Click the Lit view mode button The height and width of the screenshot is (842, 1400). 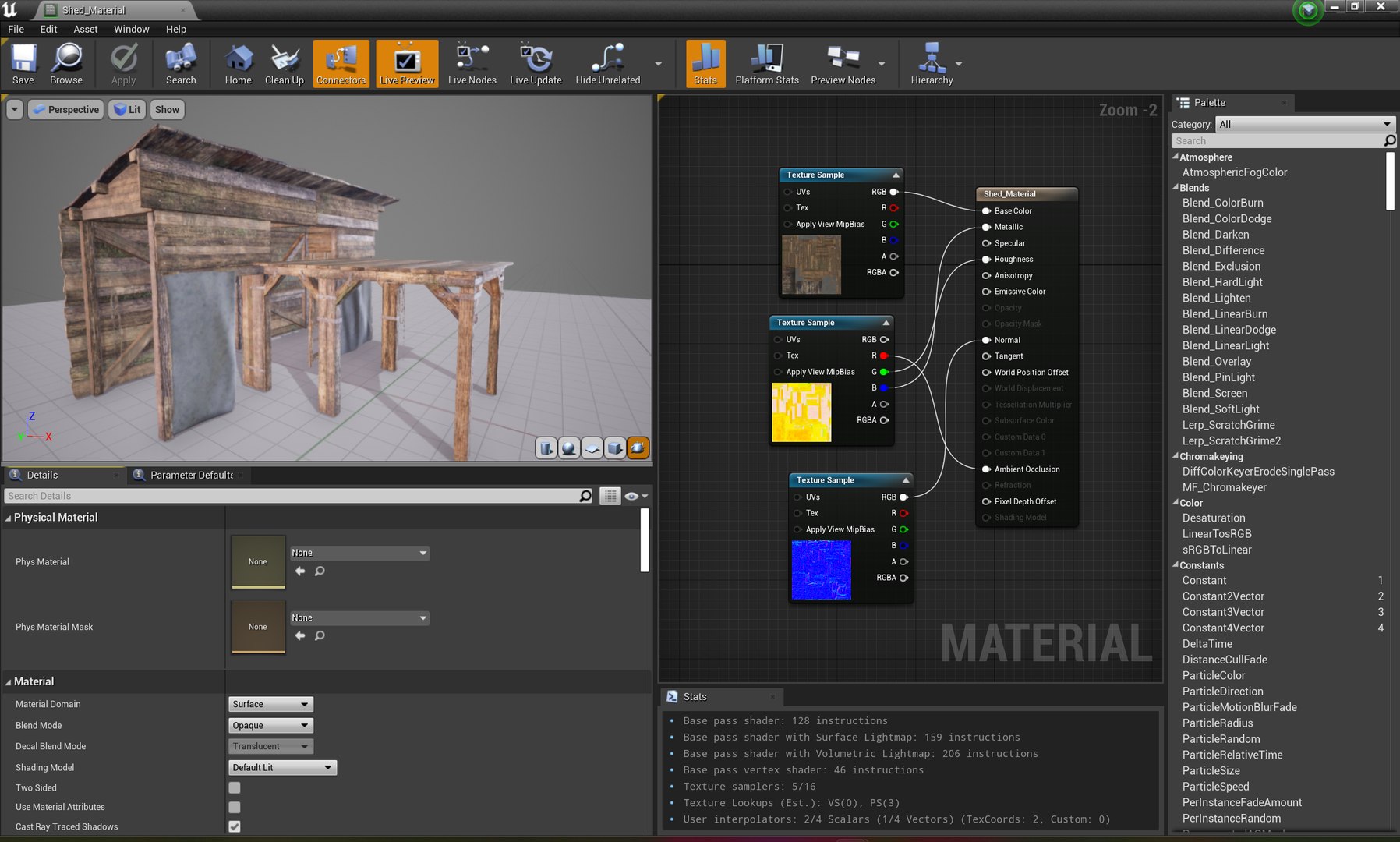[126, 109]
